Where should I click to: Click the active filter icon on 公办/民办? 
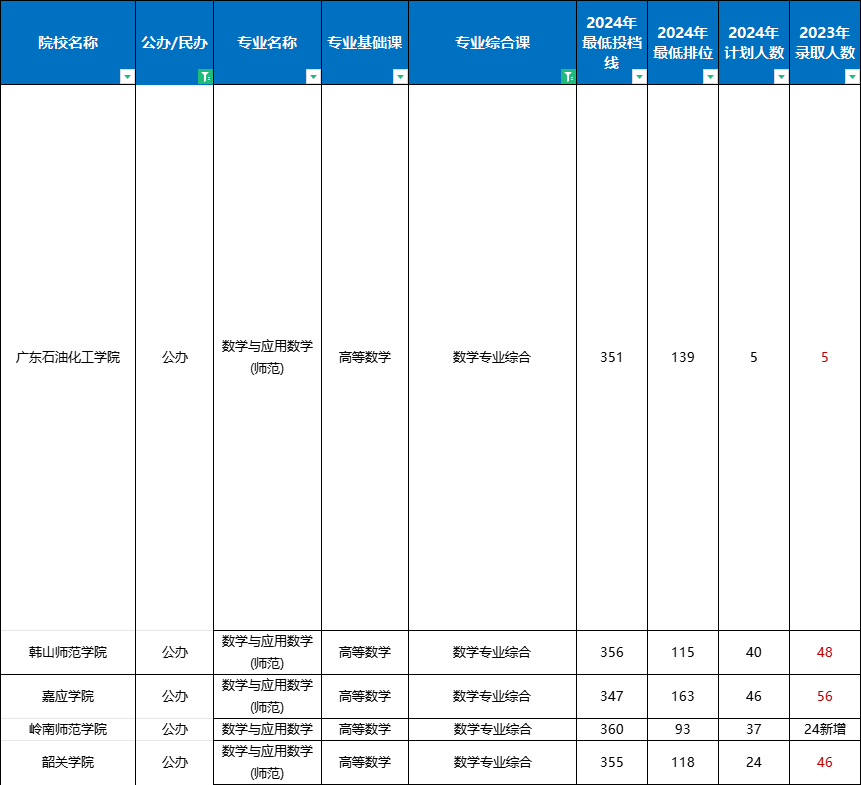click(205, 77)
